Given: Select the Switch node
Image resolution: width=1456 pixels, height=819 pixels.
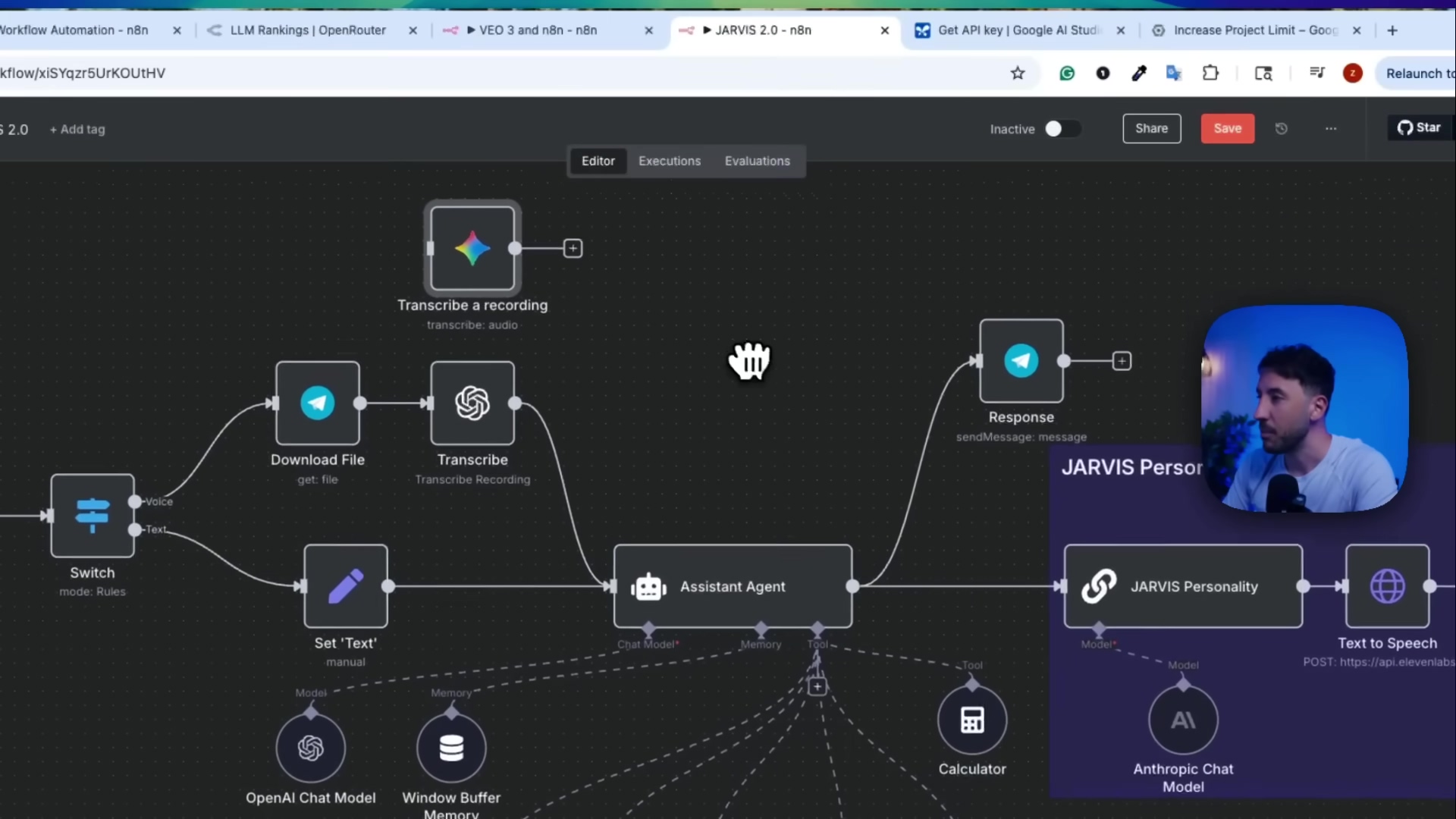Looking at the screenshot, I should click(x=93, y=516).
